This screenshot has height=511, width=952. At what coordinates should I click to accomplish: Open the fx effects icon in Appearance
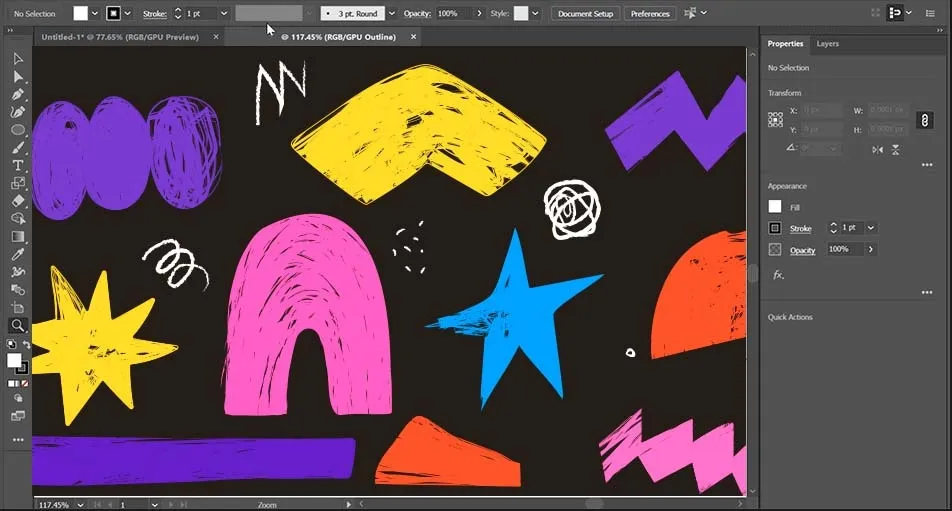(778, 274)
